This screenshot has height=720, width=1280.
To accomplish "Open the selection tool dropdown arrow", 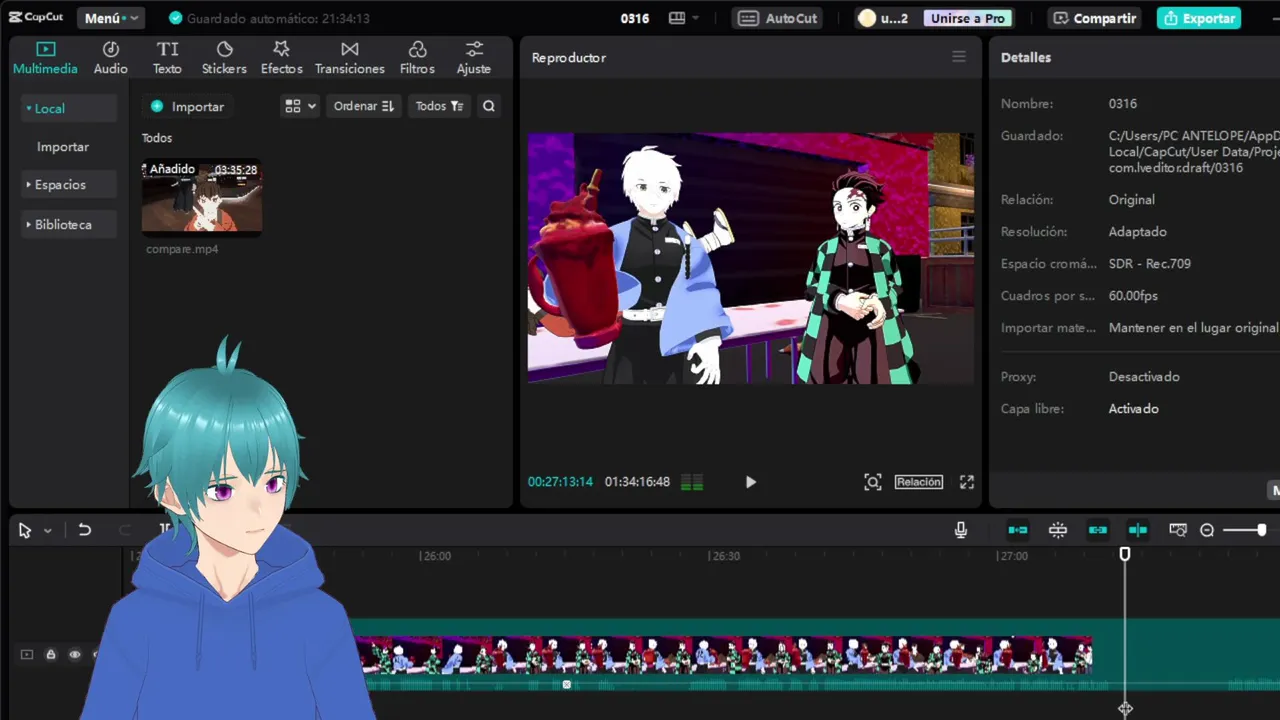I will tap(47, 531).
